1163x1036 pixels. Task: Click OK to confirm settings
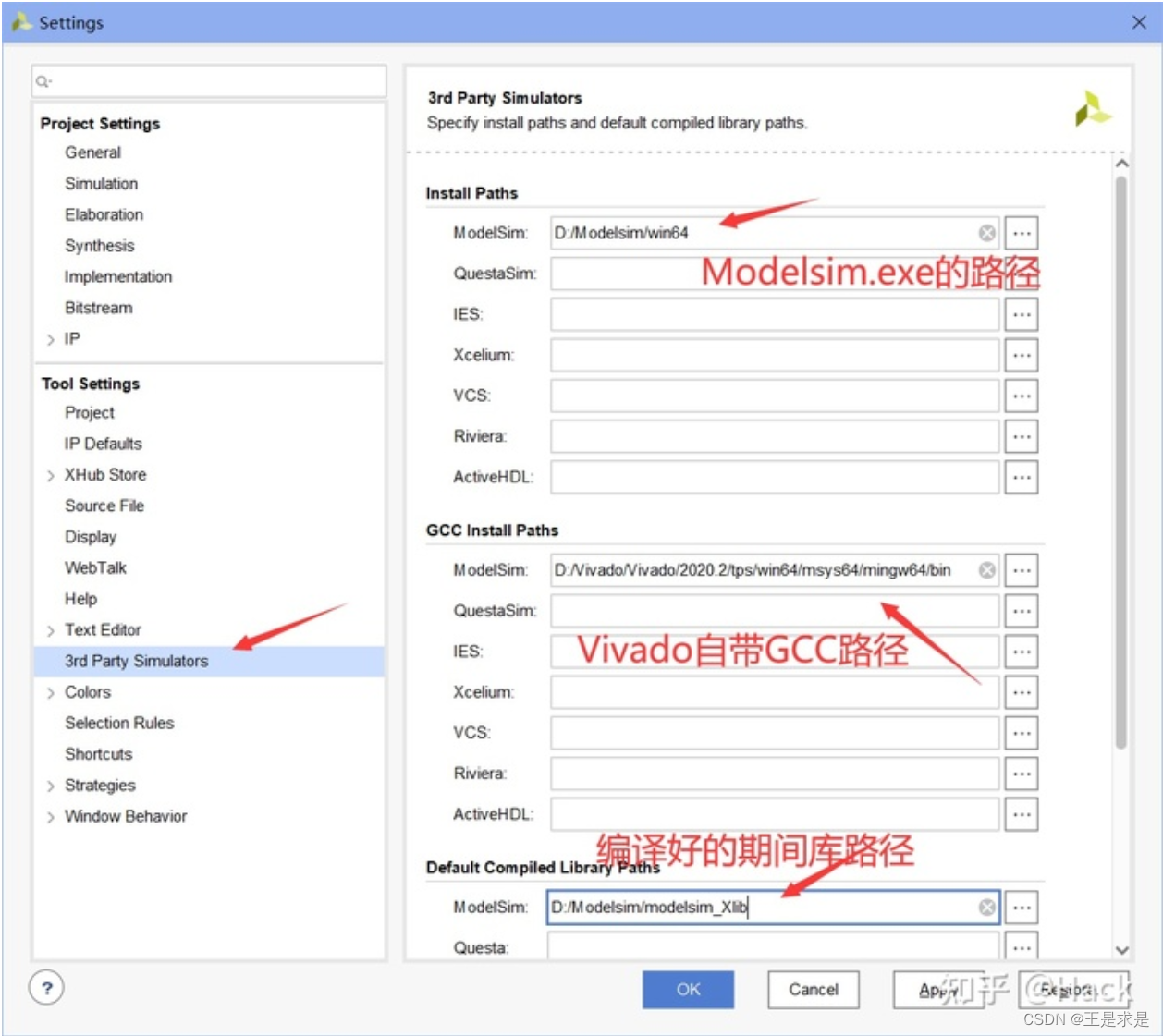point(688,989)
